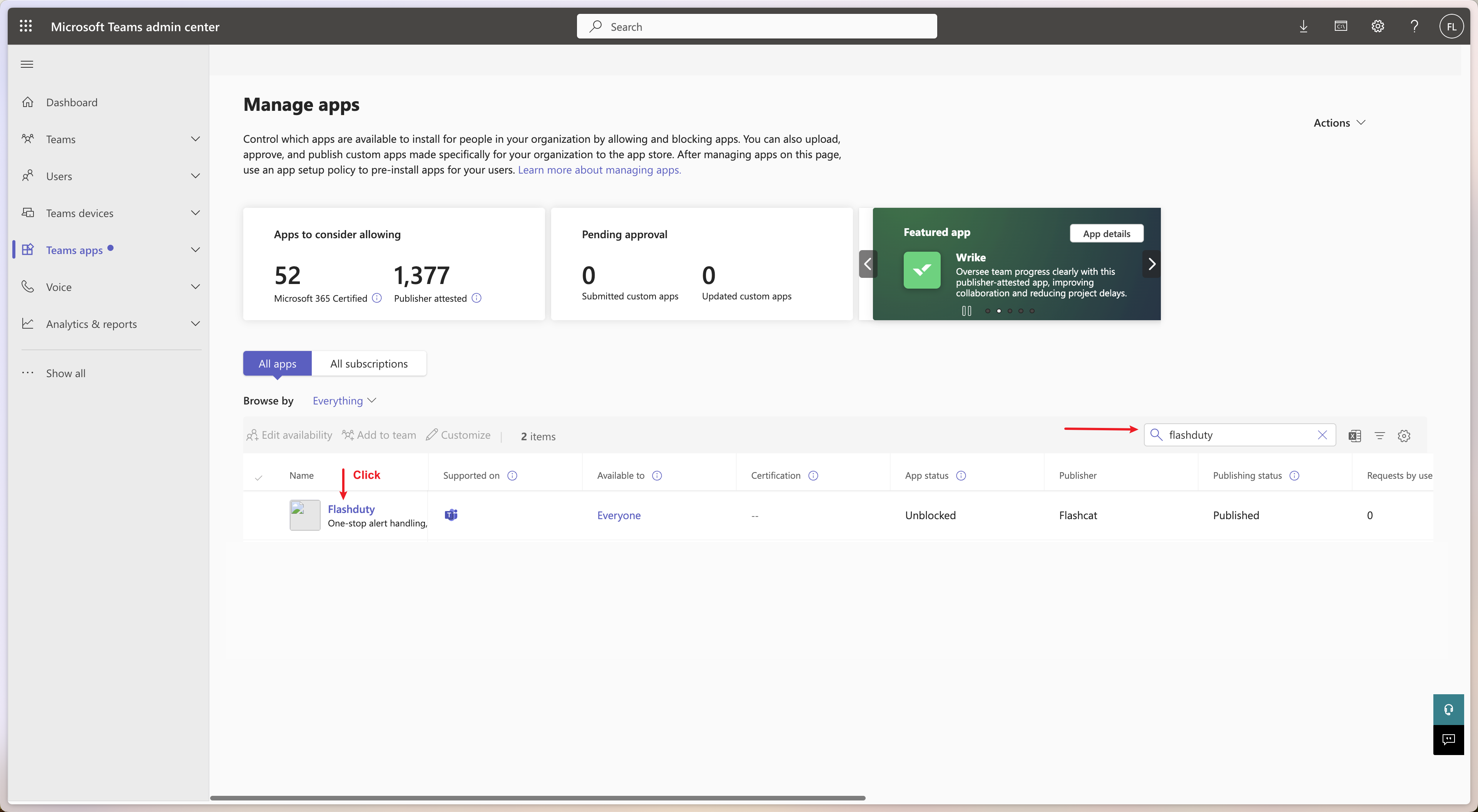Image resolution: width=1478 pixels, height=812 pixels.
Task: Click info icon next to Supported on
Action: [512, 475]
